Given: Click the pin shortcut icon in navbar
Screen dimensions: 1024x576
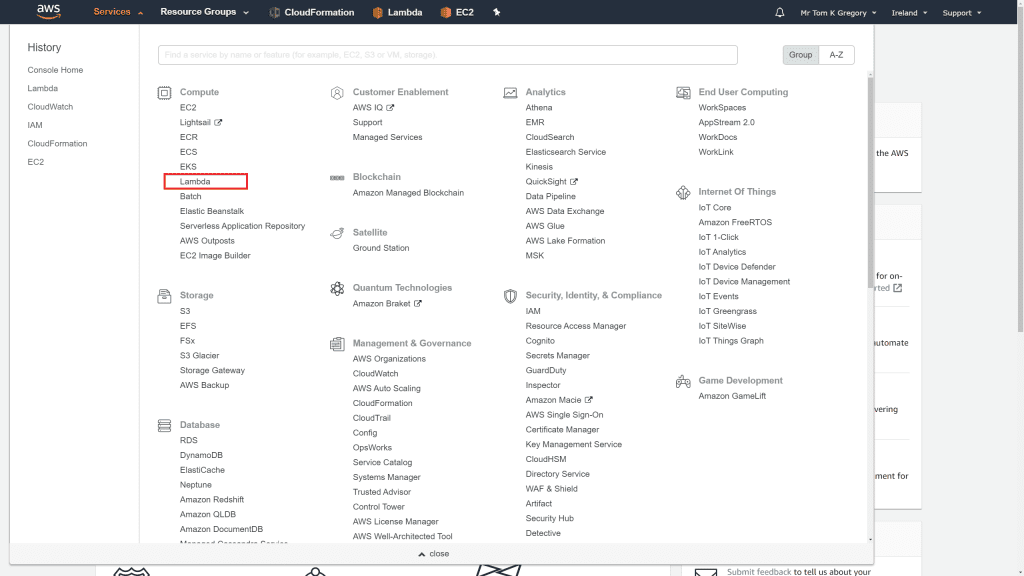Looking at the screenshot, I should click(x=497, y=12).
